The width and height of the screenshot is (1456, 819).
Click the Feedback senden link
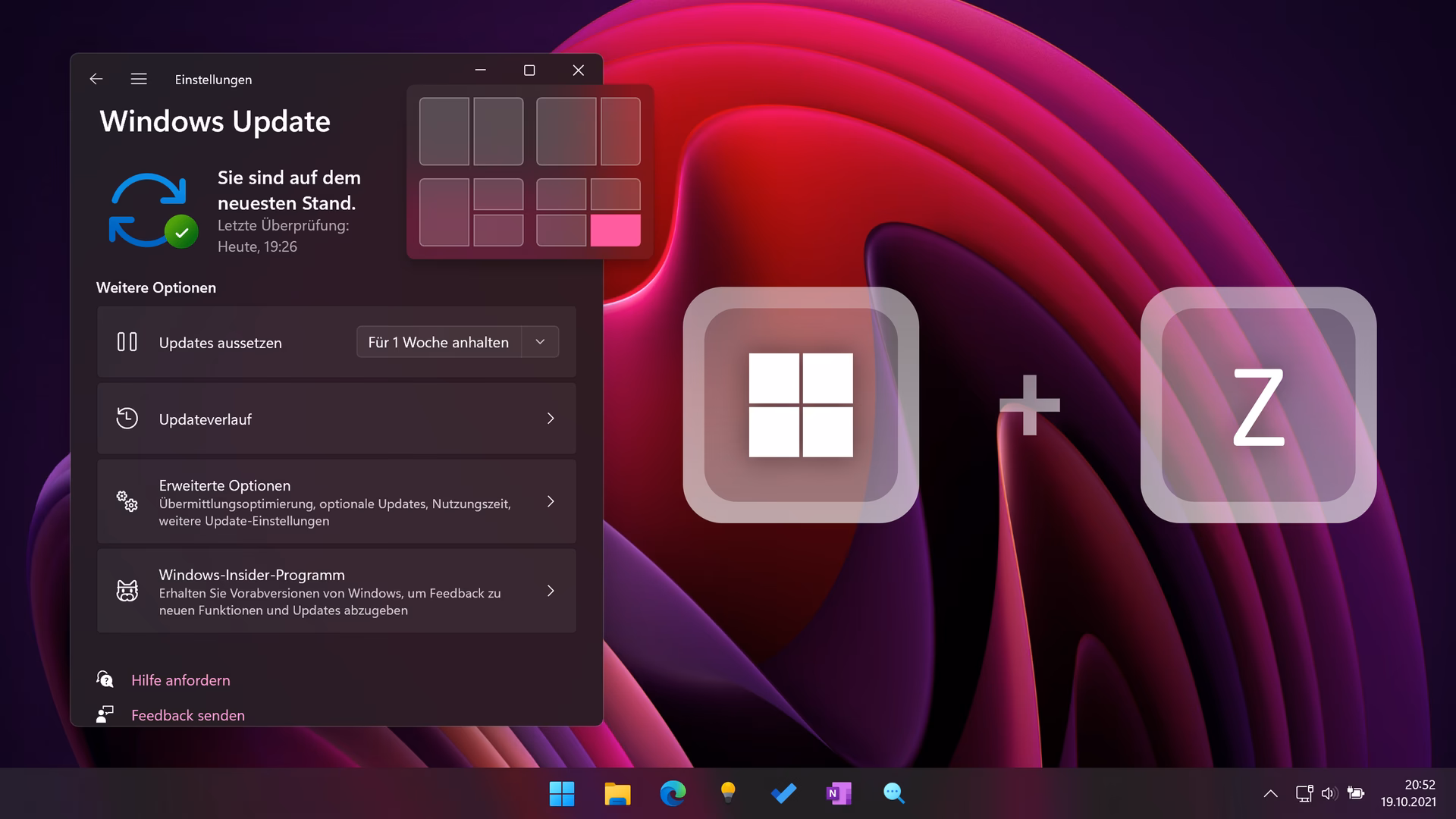(188, 714)
